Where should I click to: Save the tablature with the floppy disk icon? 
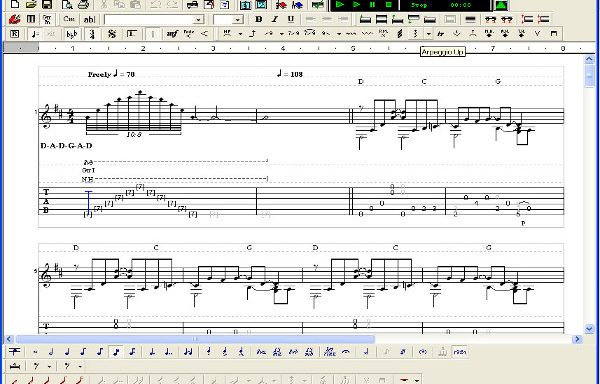point(47,5)
